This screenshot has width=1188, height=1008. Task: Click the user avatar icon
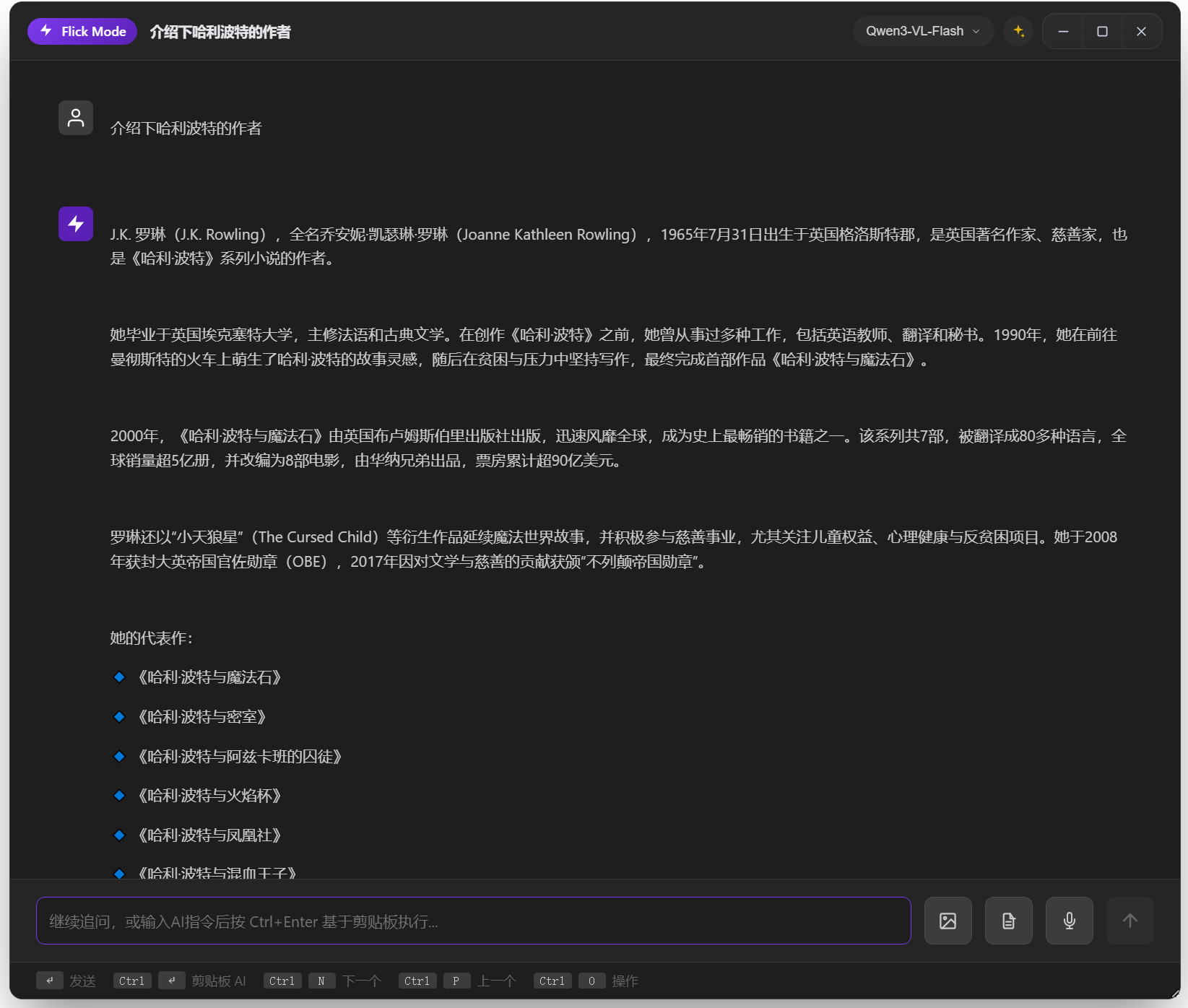pos(76,118)
